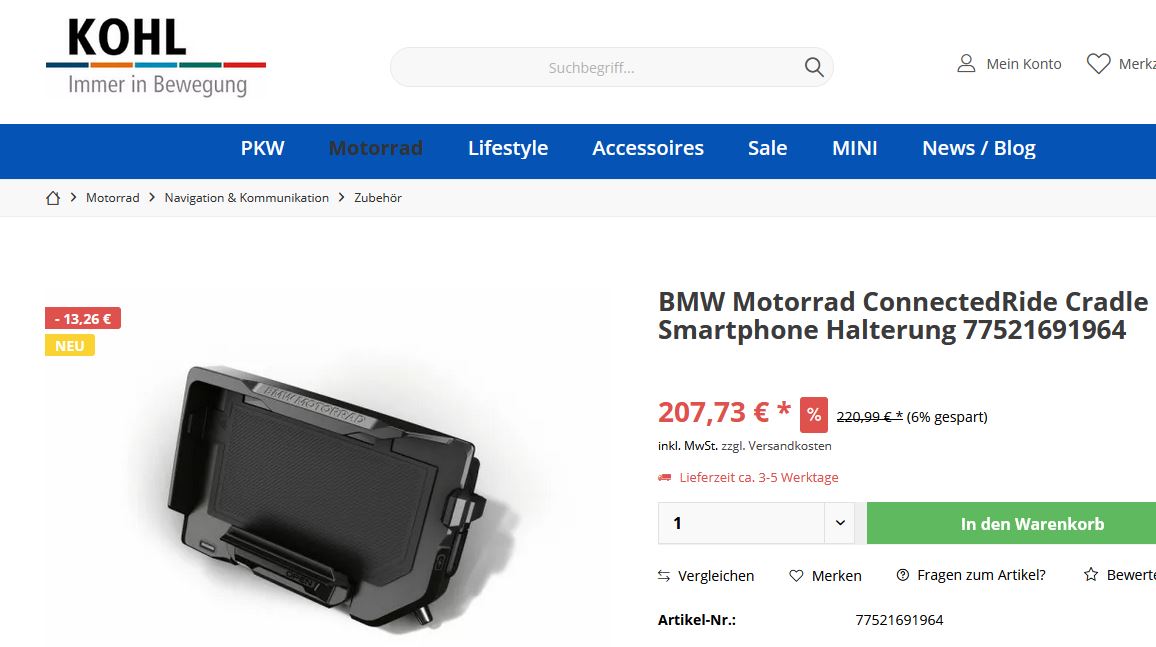Open the Accessoires navigation menu

(x=648, y=148)
